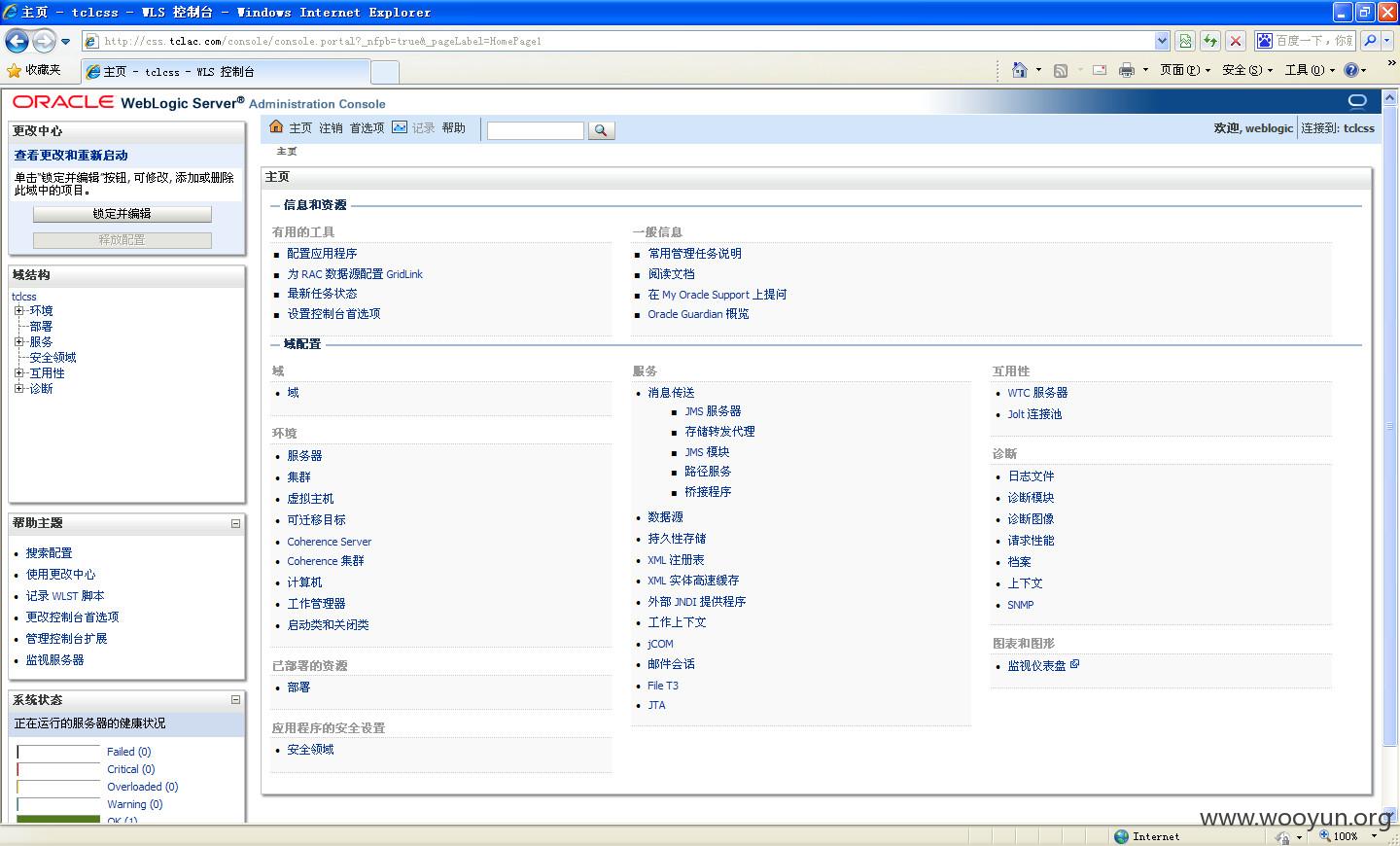Screen dimensions: 1400x846
Task: Click 查看更改和重新启动 link
Action: (x=71, y=156)
